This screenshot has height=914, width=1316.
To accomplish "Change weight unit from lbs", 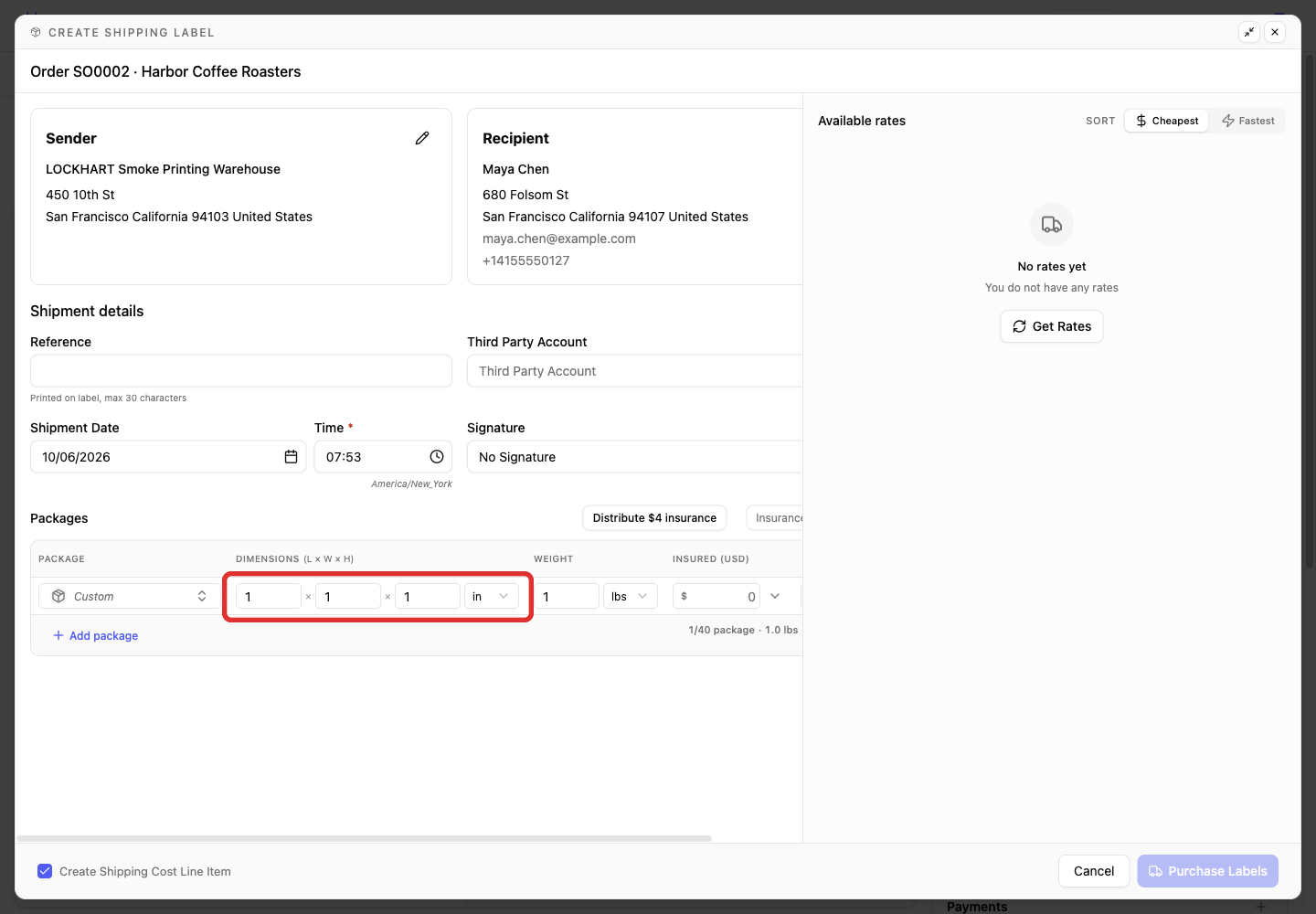I will coord(631,596).
